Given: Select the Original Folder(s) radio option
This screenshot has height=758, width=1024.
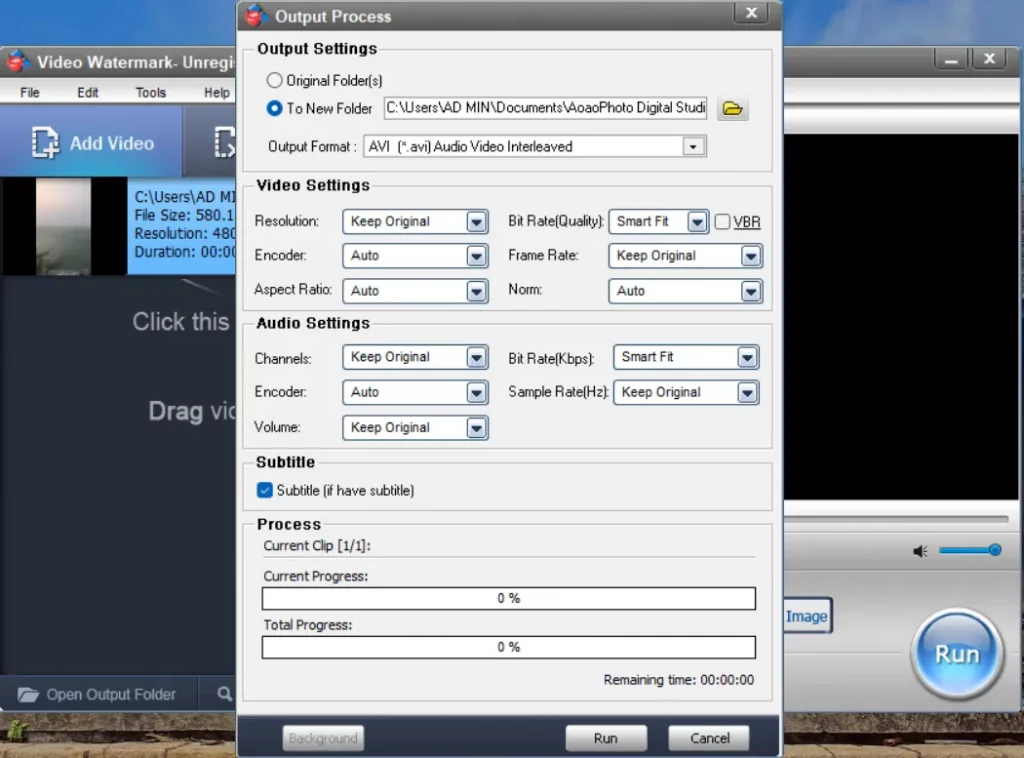Looking at the screenshot, I should tap(274, 80).
